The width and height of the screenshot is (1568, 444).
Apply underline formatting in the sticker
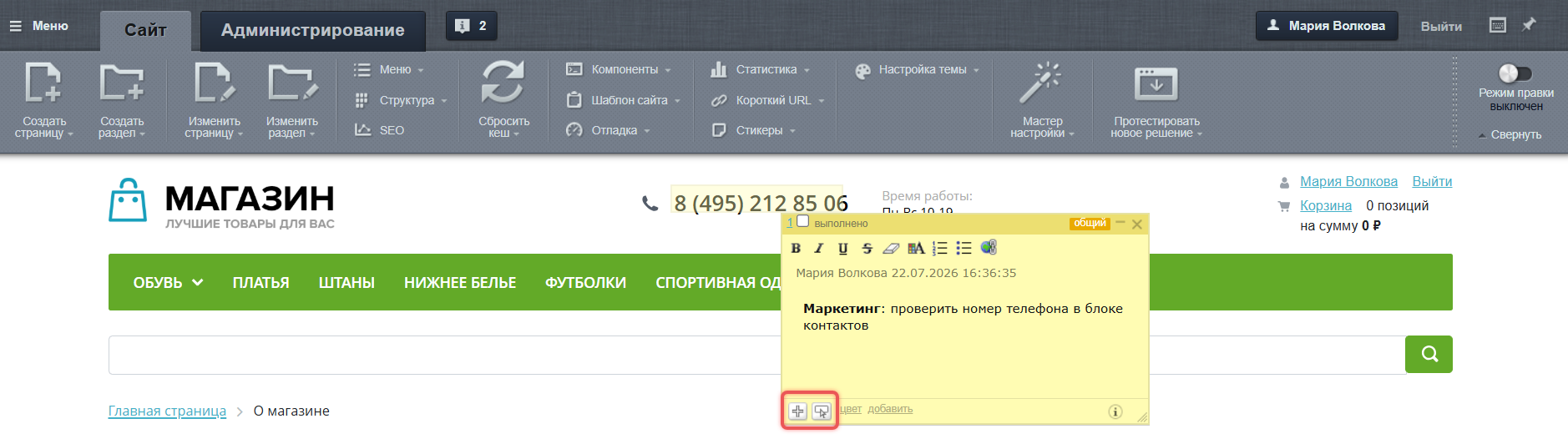click(x=842, y=248)
